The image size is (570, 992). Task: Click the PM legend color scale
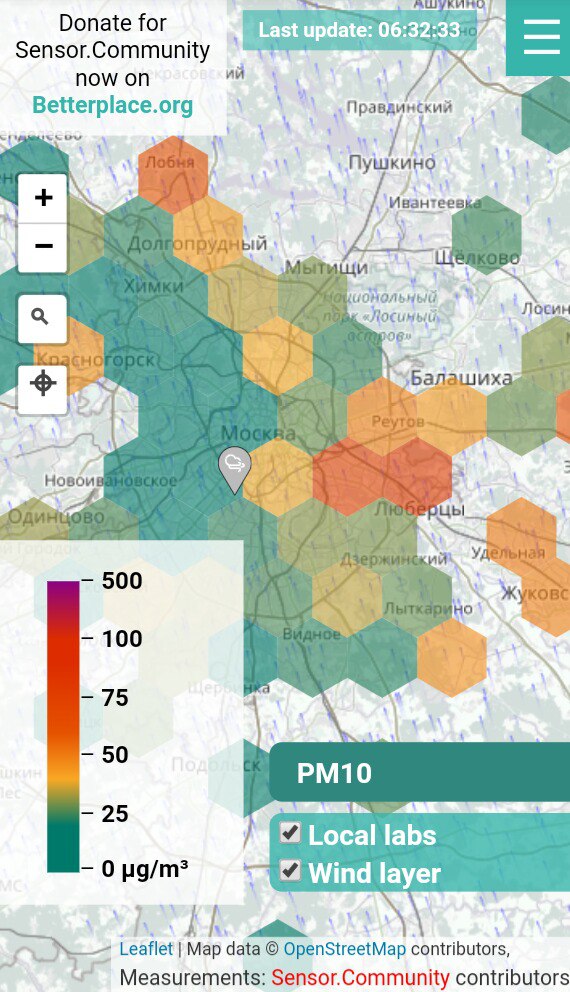(x=63, y=726)
